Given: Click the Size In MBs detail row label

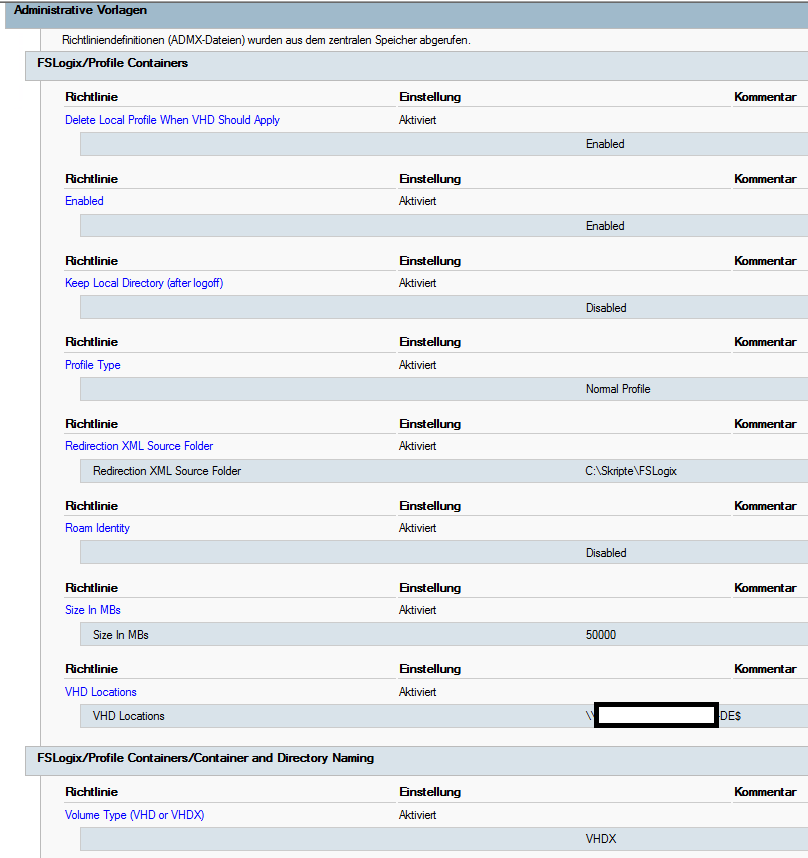Looking at the screenshot, I should [120, 635].
